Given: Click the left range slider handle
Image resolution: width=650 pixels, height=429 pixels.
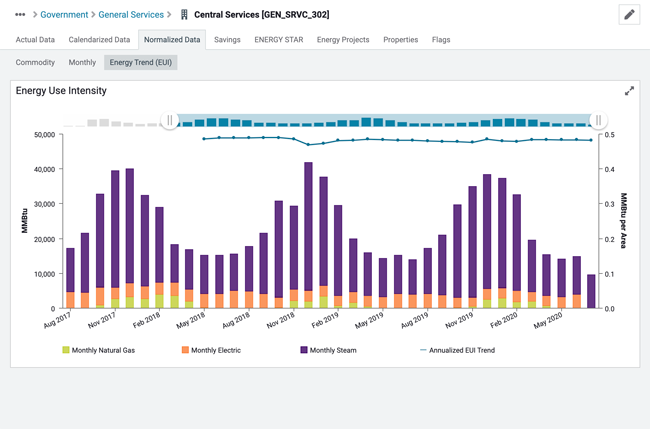Looking at the screenshot, I should click(x=169, y=121).
